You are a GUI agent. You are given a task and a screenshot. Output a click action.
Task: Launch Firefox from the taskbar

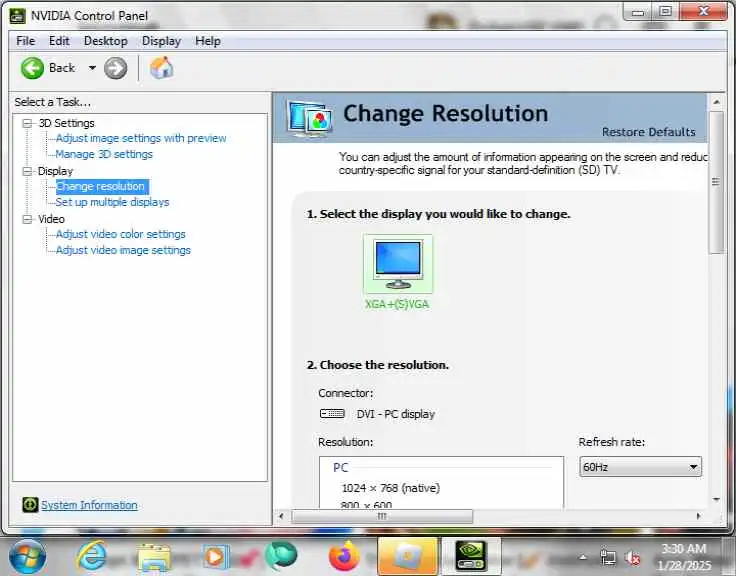pyautogui.click(x=345, y=556)
